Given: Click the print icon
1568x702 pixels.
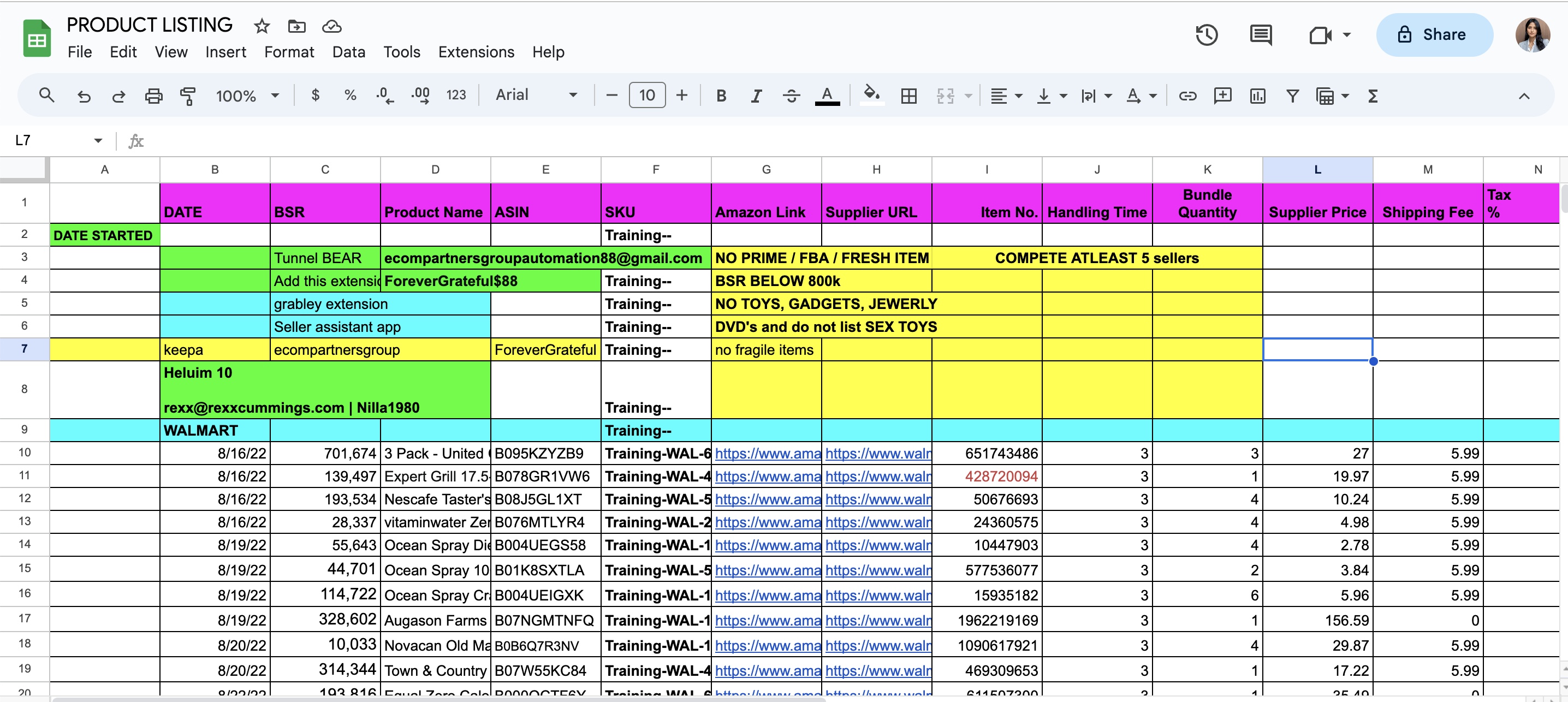Looking at the screenshot, I should [x=153, y=96].
